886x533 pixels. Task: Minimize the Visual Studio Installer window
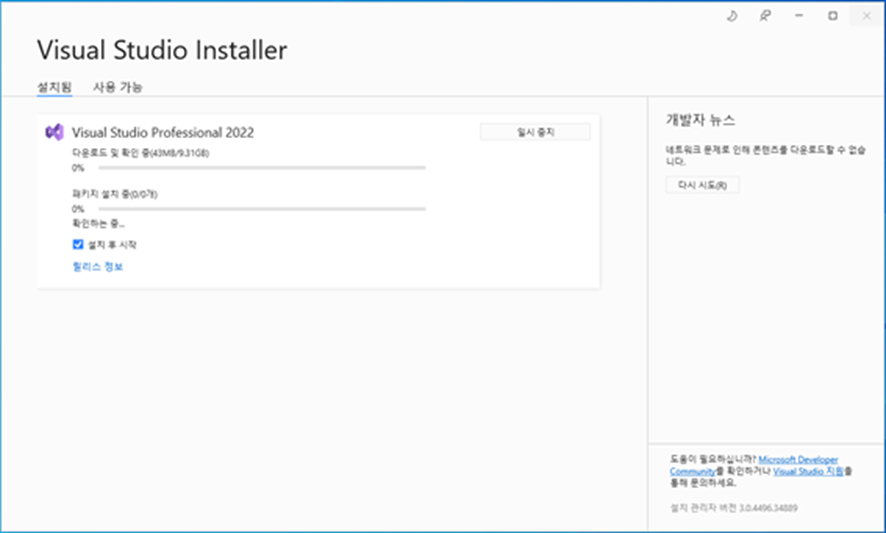click(x=799, y=16)
